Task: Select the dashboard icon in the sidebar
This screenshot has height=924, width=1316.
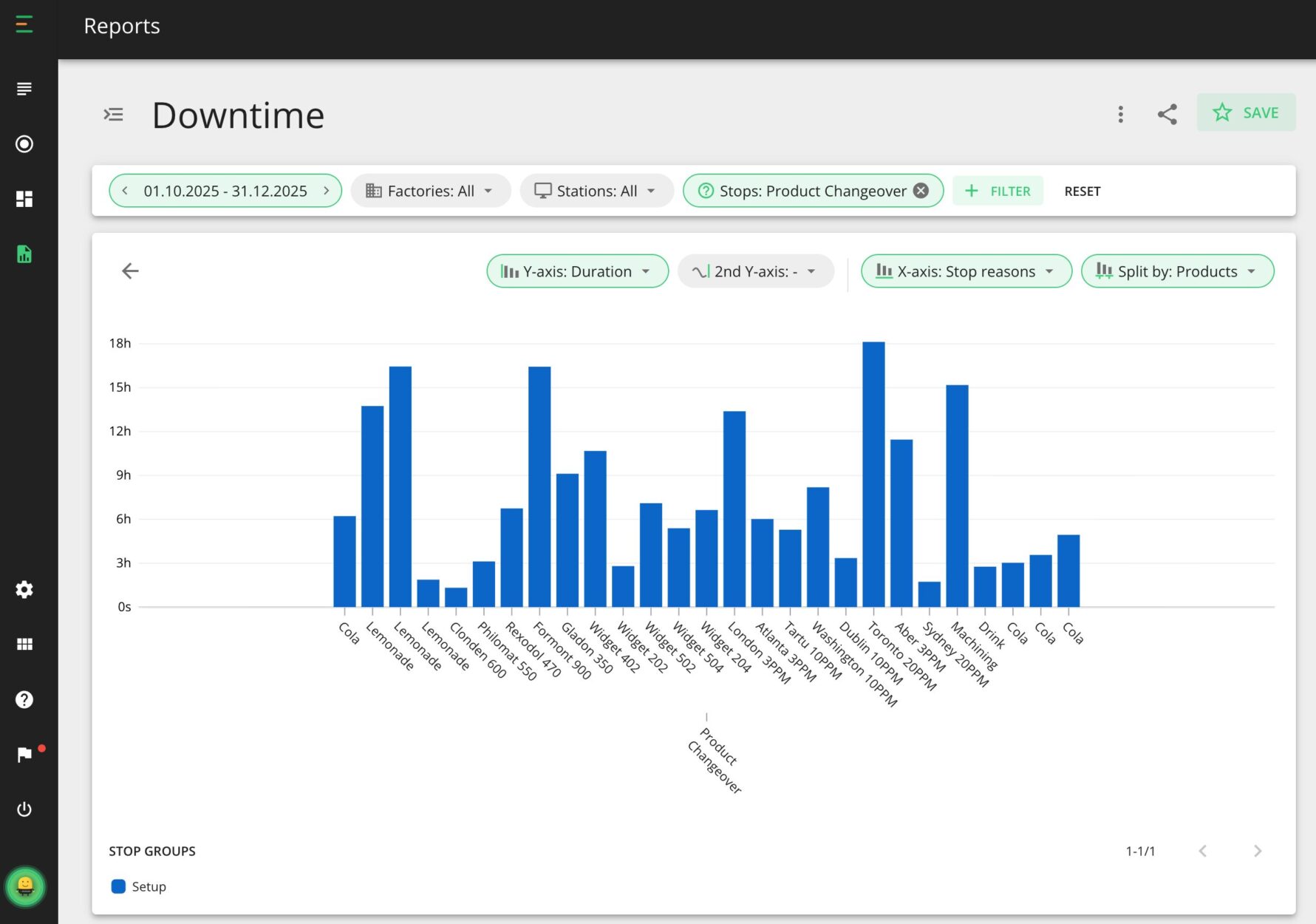Action: point(24,199)
